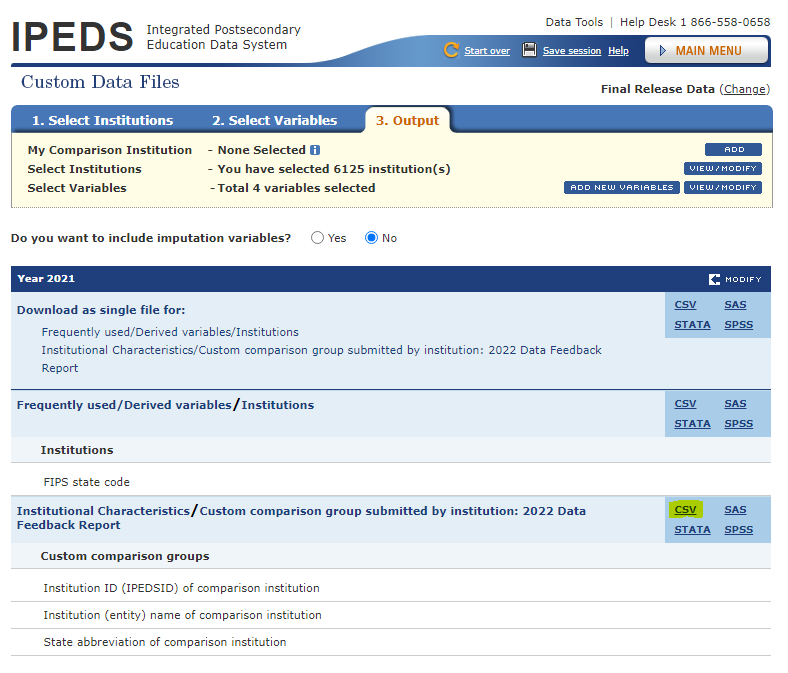Click Institution (entity) name of comparison institution row

390,615
